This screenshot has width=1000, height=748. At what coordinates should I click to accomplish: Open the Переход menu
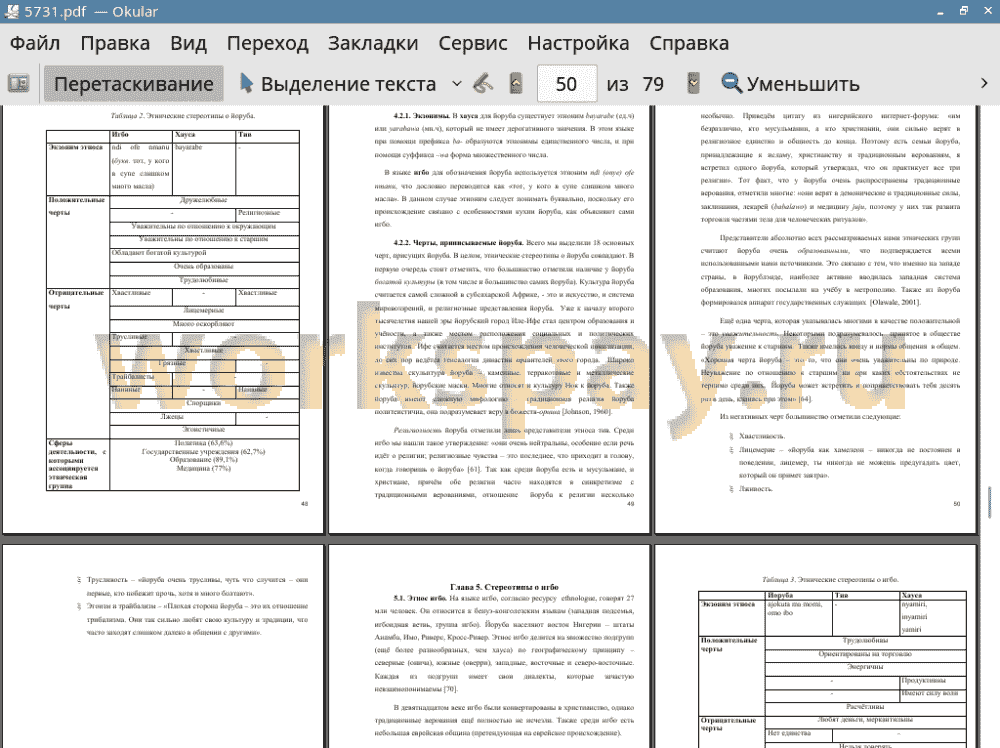point(268,43)
